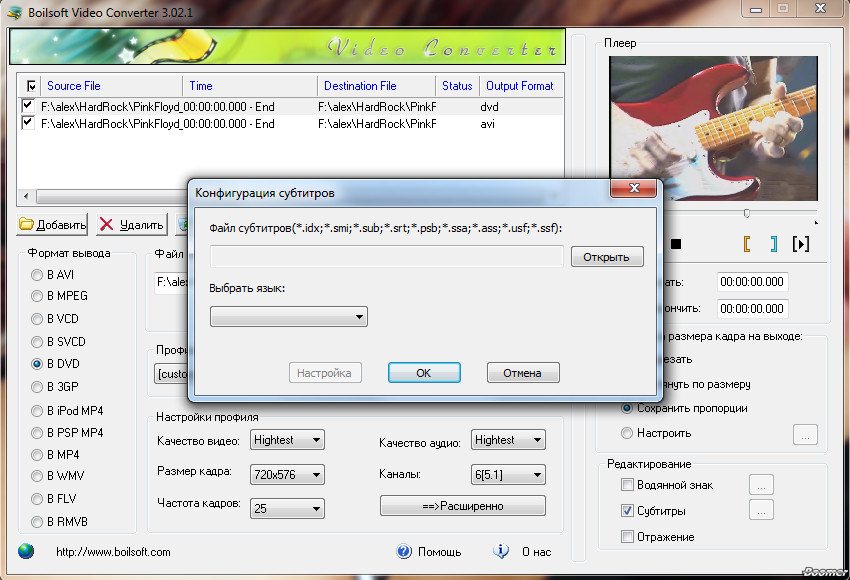
Task: Click the folder icon on the Добавить button
Action: click(x=26, y=224)
